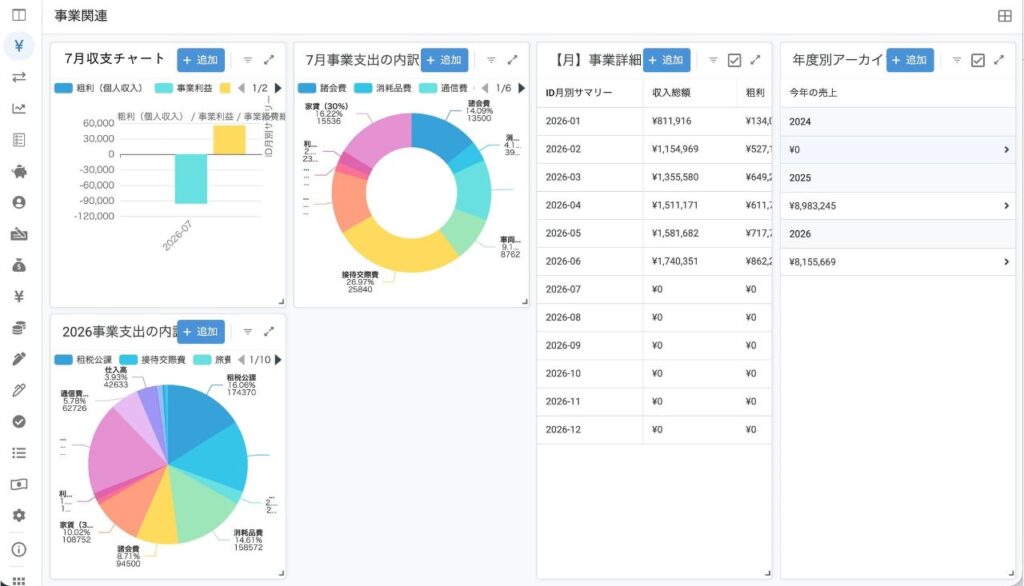
Task: Open filter for 年度別アーカイ widget
Action: 957,60
